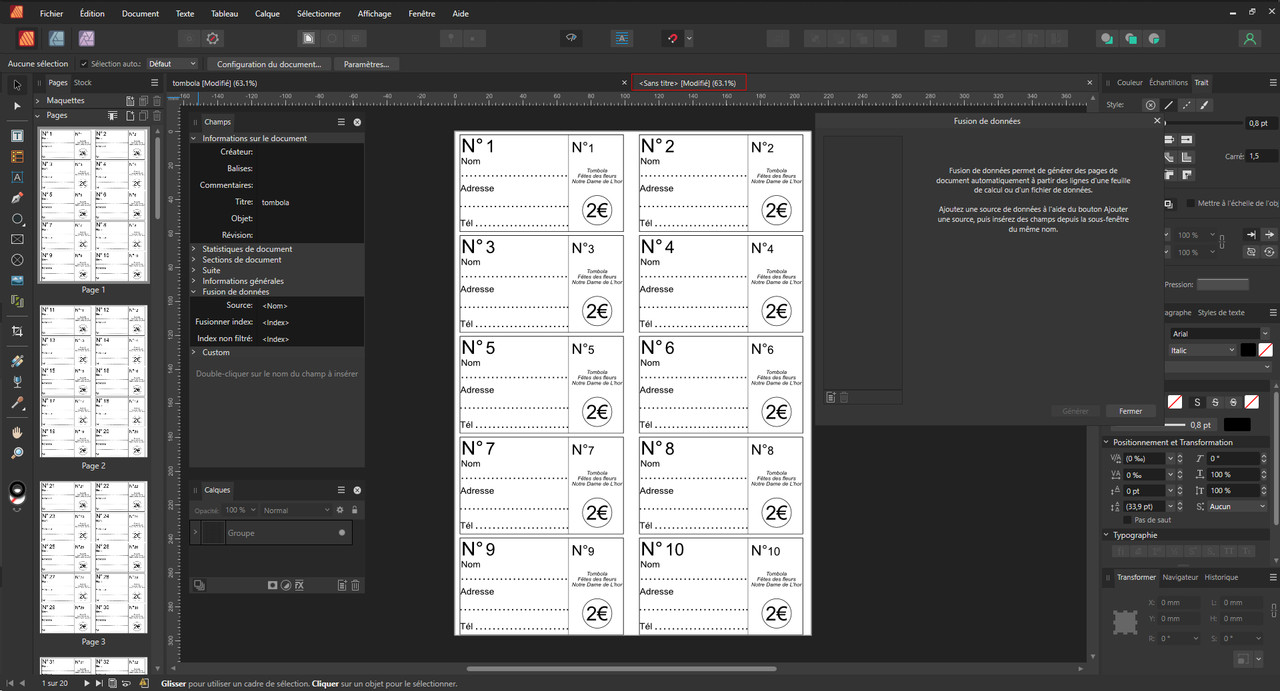Screen dimensions: 1280x691
Task: Open the Preflight icon in toolbar
Action: tap(571, 38)
